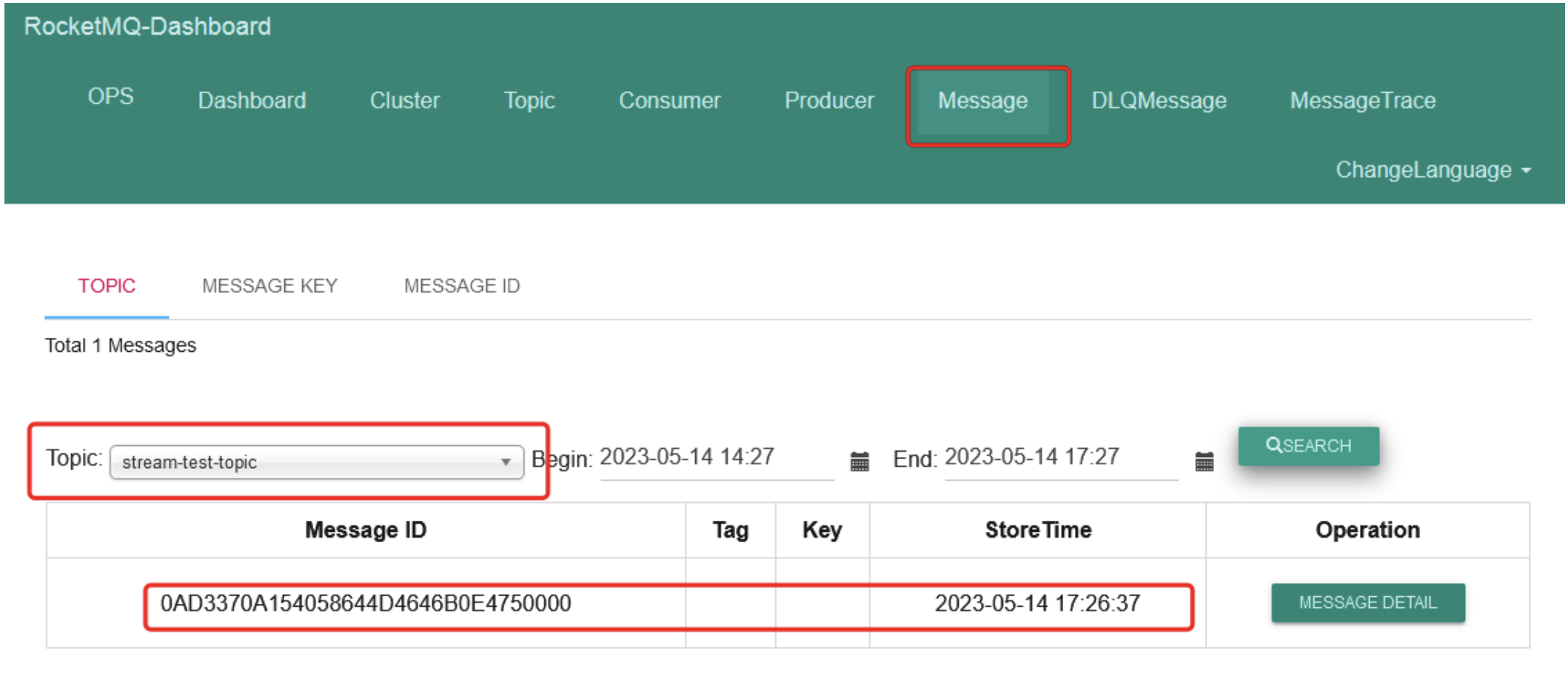Switch to the Consumer page

tap(669, 100)
